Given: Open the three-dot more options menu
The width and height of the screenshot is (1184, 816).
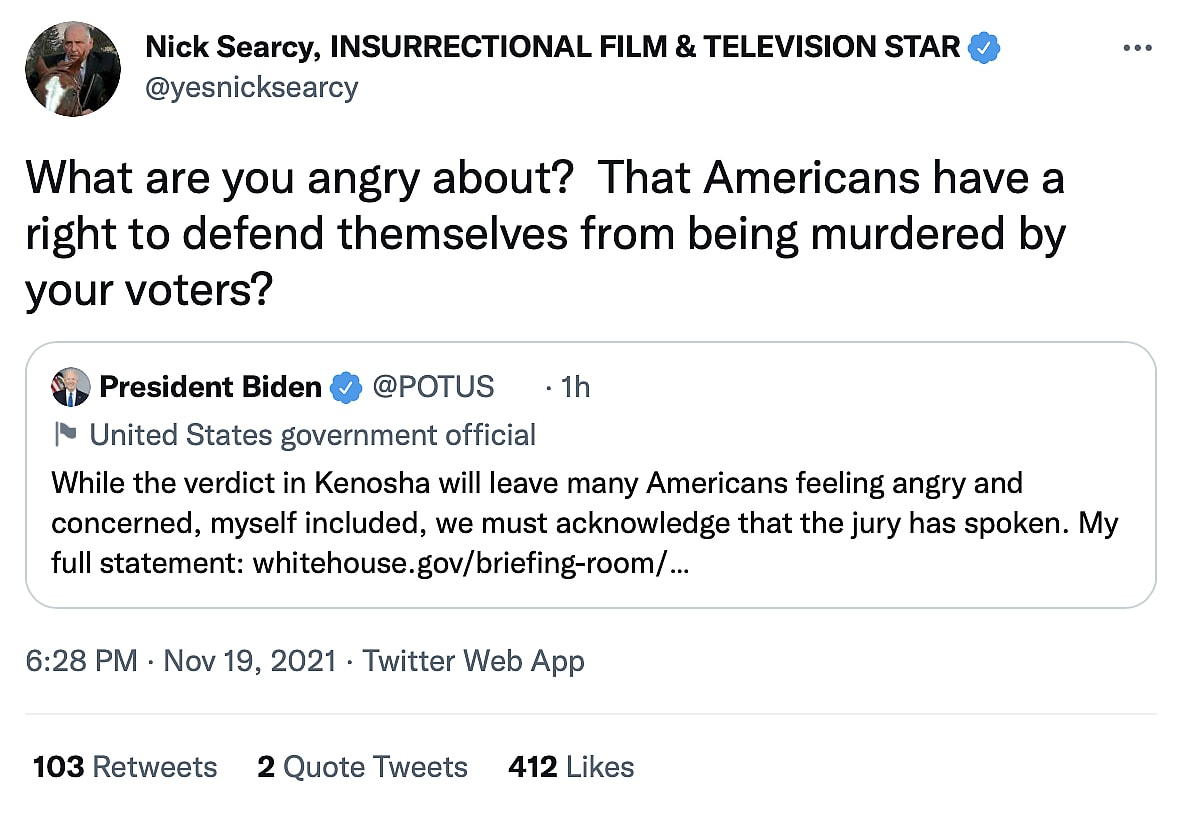Looking at the screenshot, I should (1137, 48).
